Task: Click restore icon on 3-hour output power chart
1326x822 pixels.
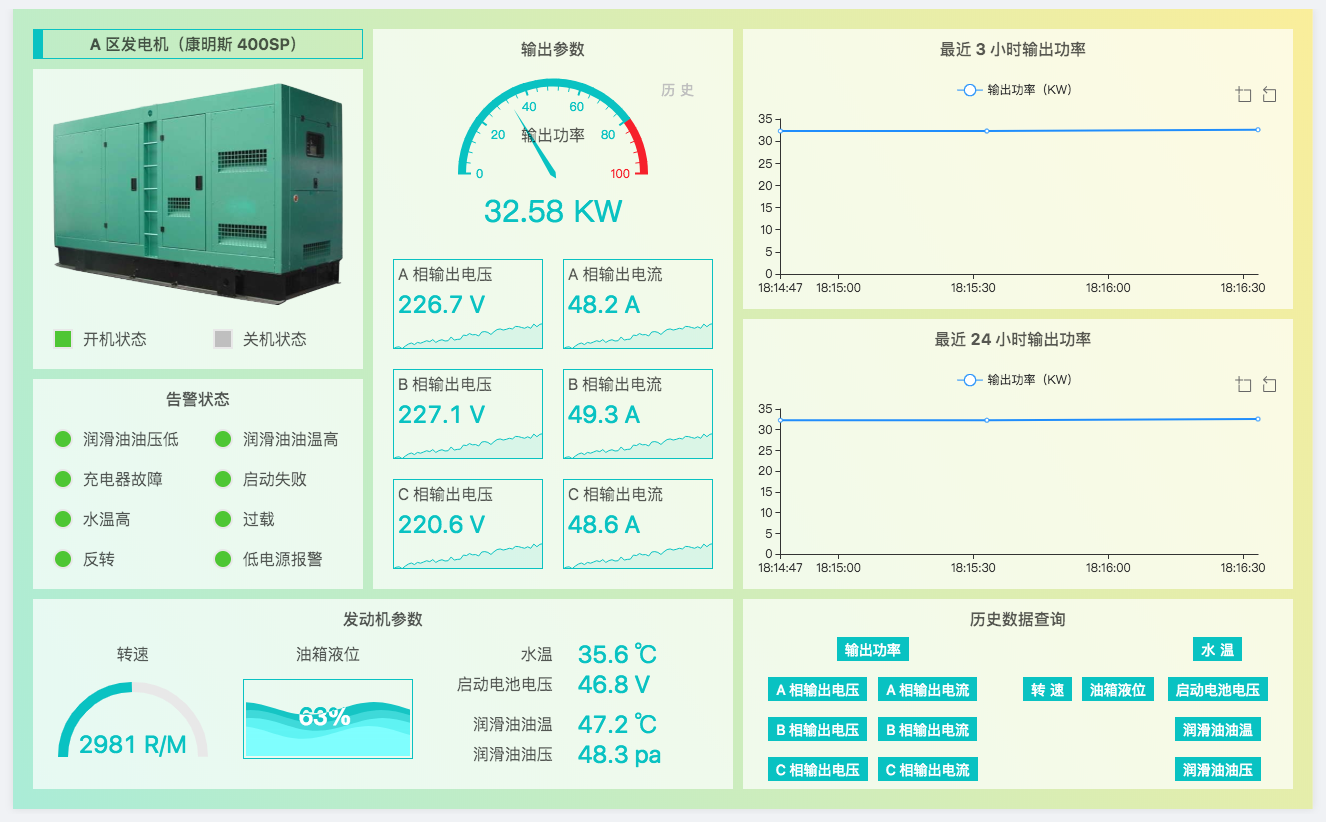Action: coord(1269,95)
